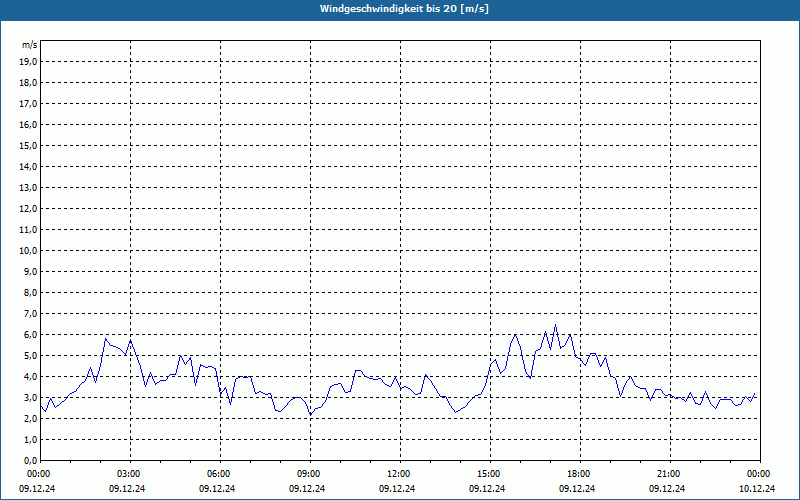Select the '09.12.24' date under '03:00'
Viewport: 800px width, 500px height.
[127, 488]
